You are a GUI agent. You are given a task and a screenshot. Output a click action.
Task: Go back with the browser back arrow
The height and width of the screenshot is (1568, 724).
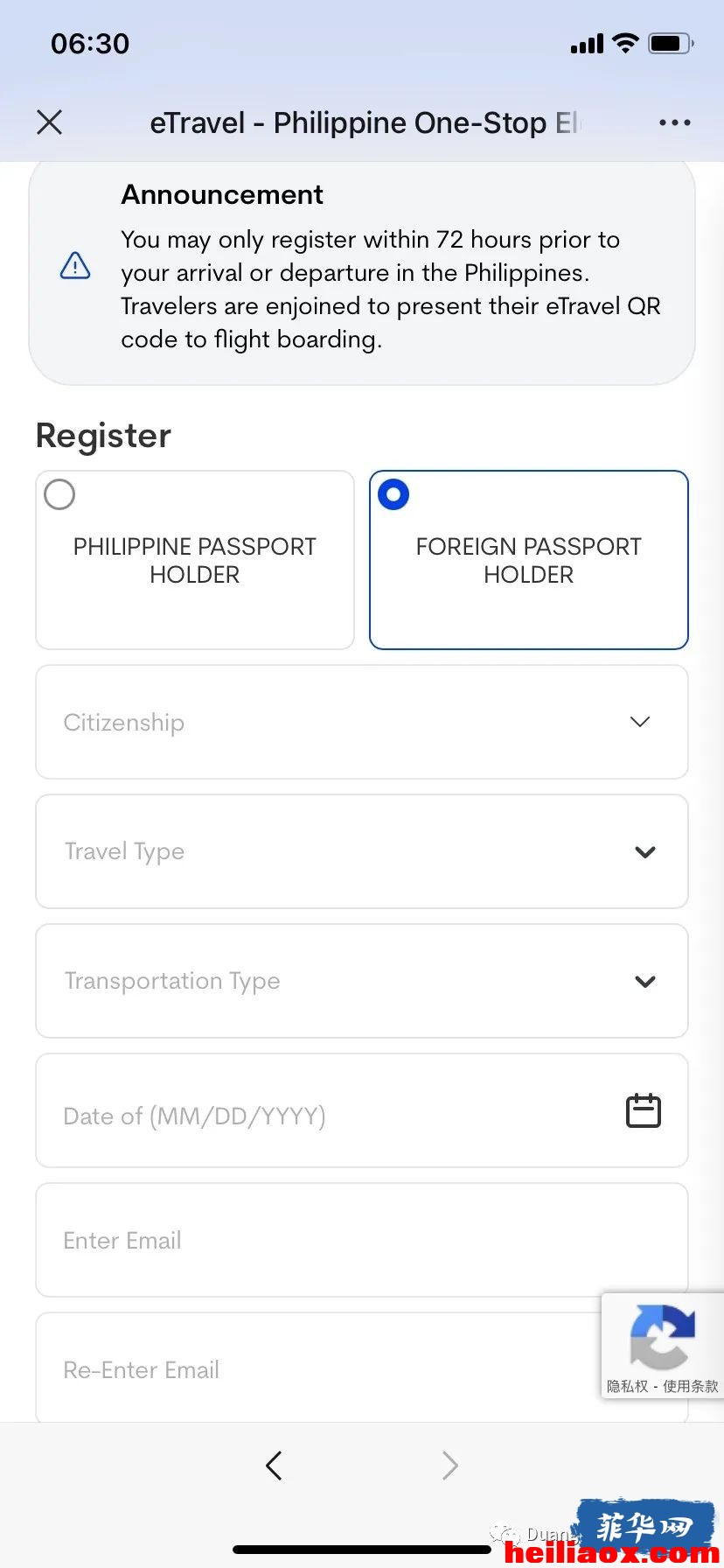274,1466
